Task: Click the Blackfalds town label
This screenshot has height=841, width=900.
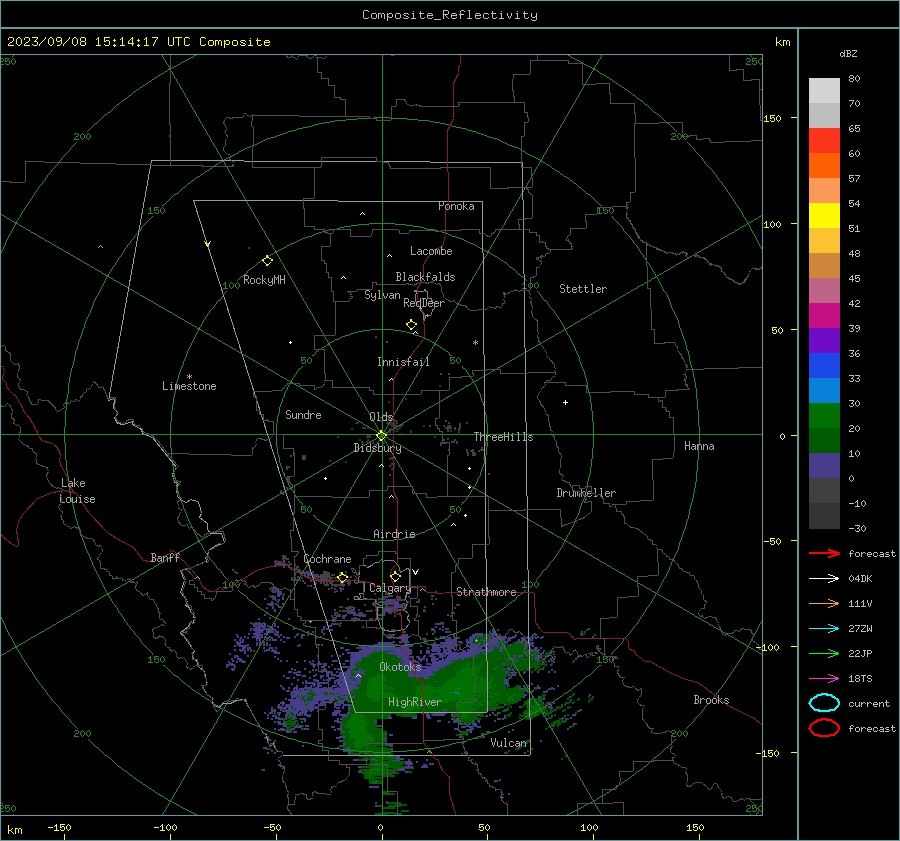Action: (x=425, y=277)
